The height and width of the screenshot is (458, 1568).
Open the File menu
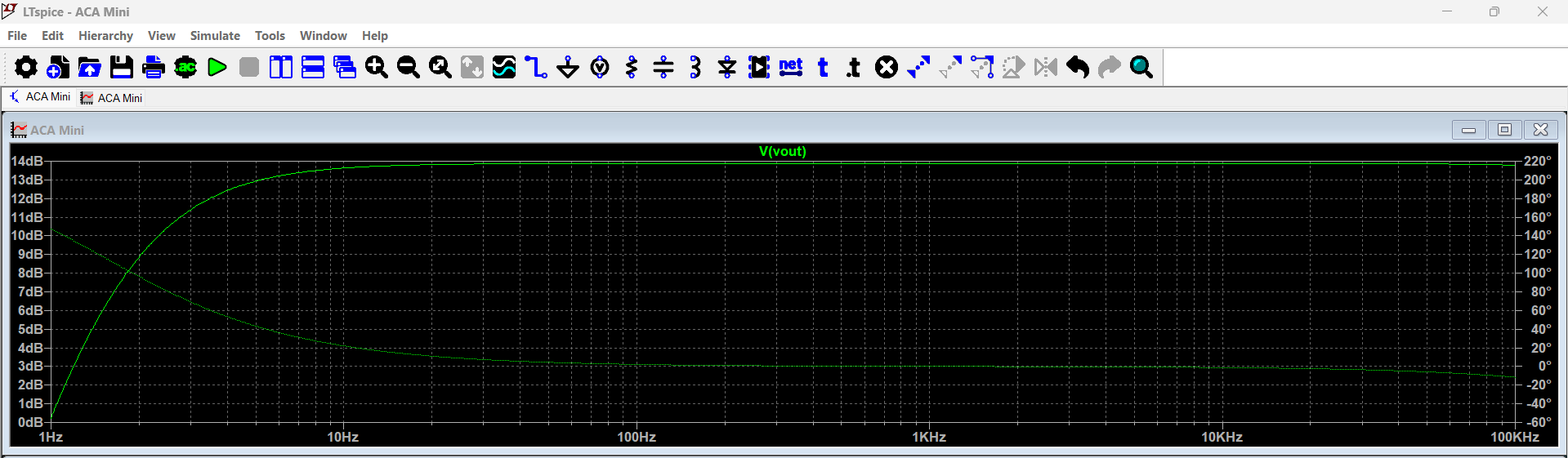[17, 36]
